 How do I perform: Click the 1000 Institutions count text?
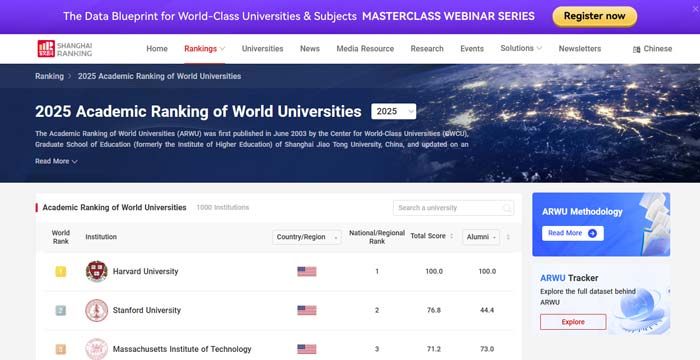click(223, 208)
